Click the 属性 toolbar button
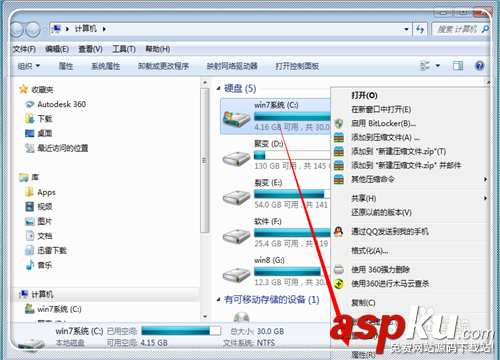The image size is (500, 360). tap(66, 66)
